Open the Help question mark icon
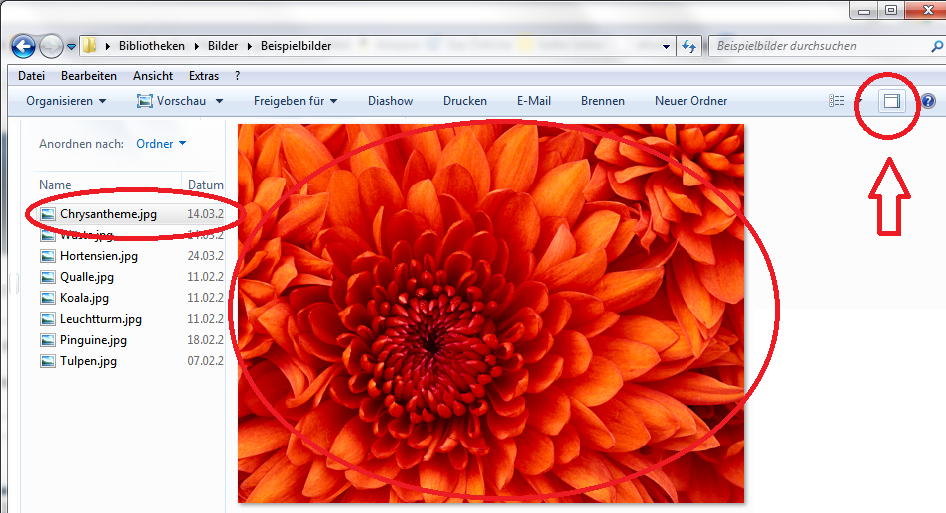The width and height of the screenshot is (946, 513). (927, 101)
